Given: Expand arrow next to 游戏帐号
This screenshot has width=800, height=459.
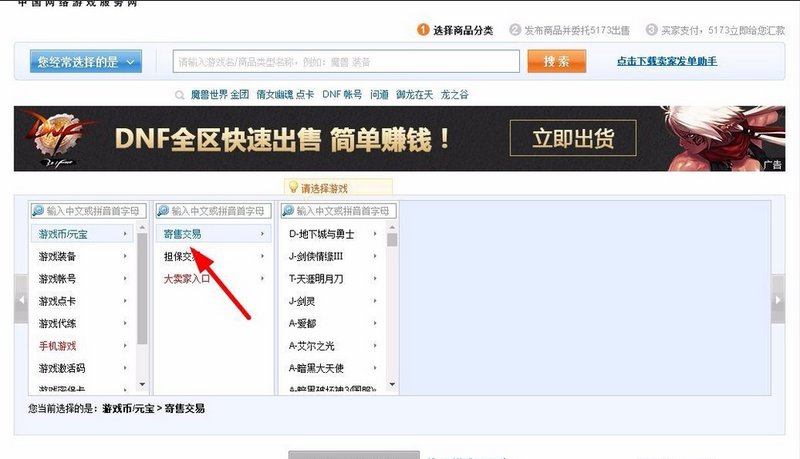Looking at the screenshot, I should pos(125,278).
